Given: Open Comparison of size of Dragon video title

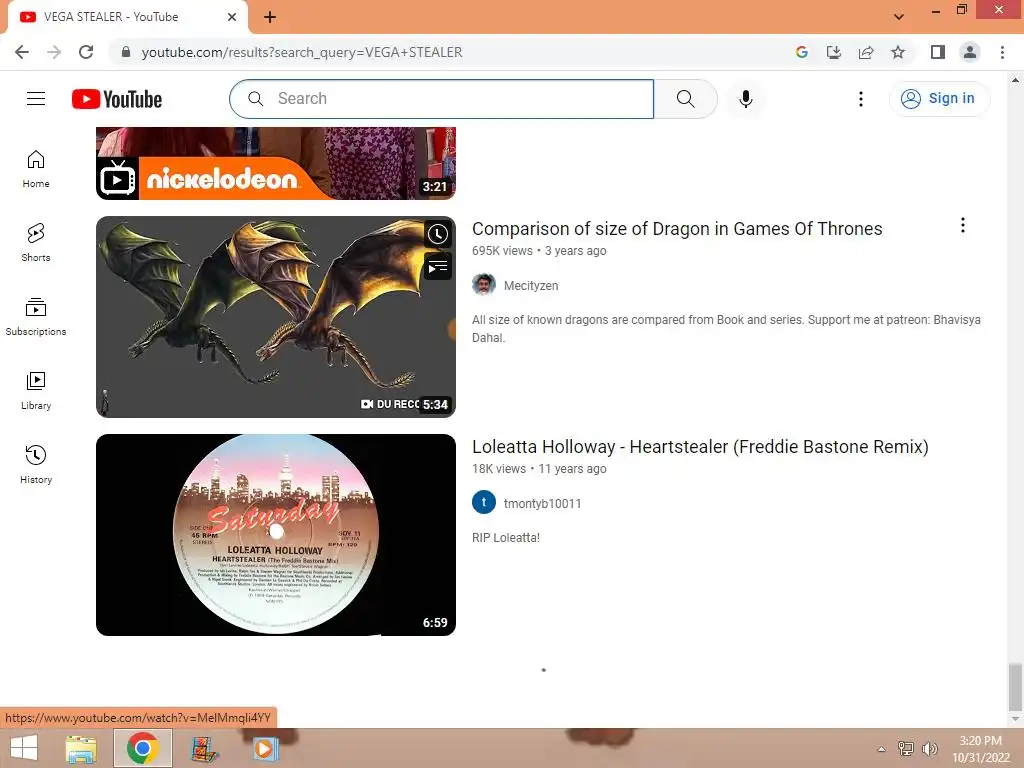Looking at the screenshot, I should click(x=677, y=229).
